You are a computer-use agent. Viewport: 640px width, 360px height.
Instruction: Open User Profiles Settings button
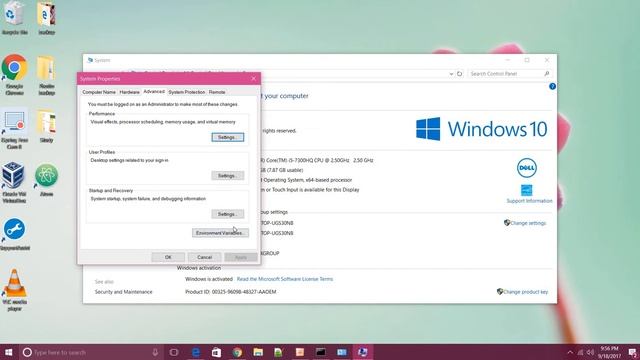coord(228,176)
